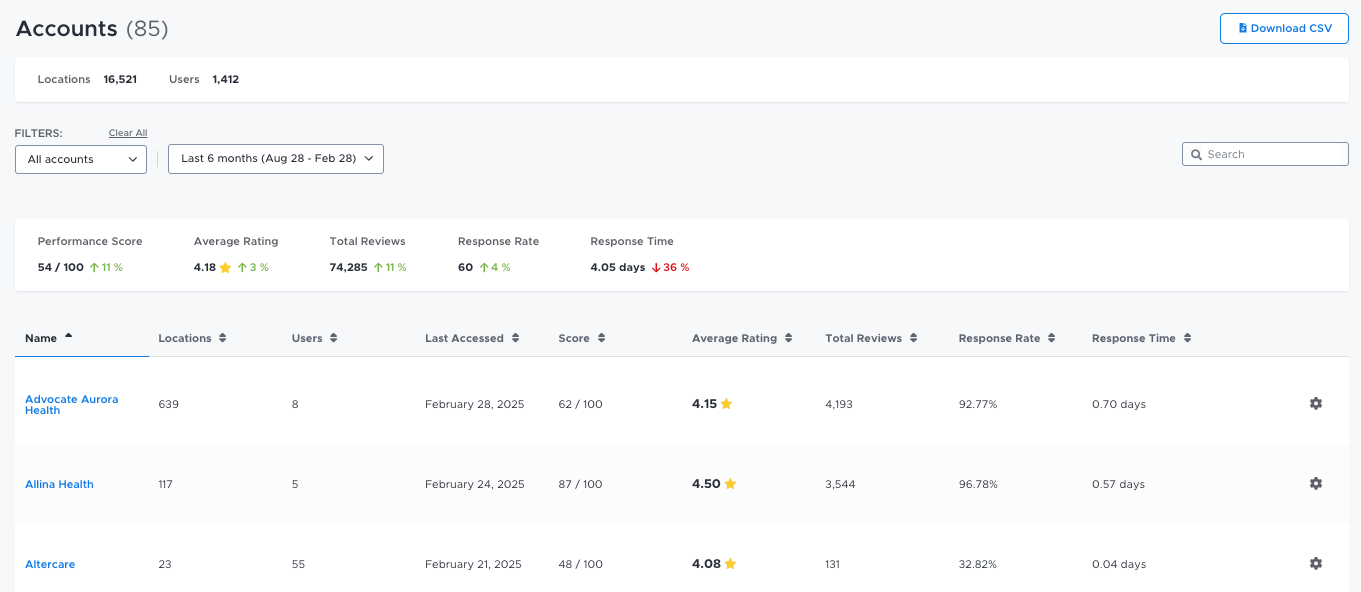Viewport: 1361px width, 592px height.
Task: Open settings gear for Allina Health row
Action: click(1316, 483)
